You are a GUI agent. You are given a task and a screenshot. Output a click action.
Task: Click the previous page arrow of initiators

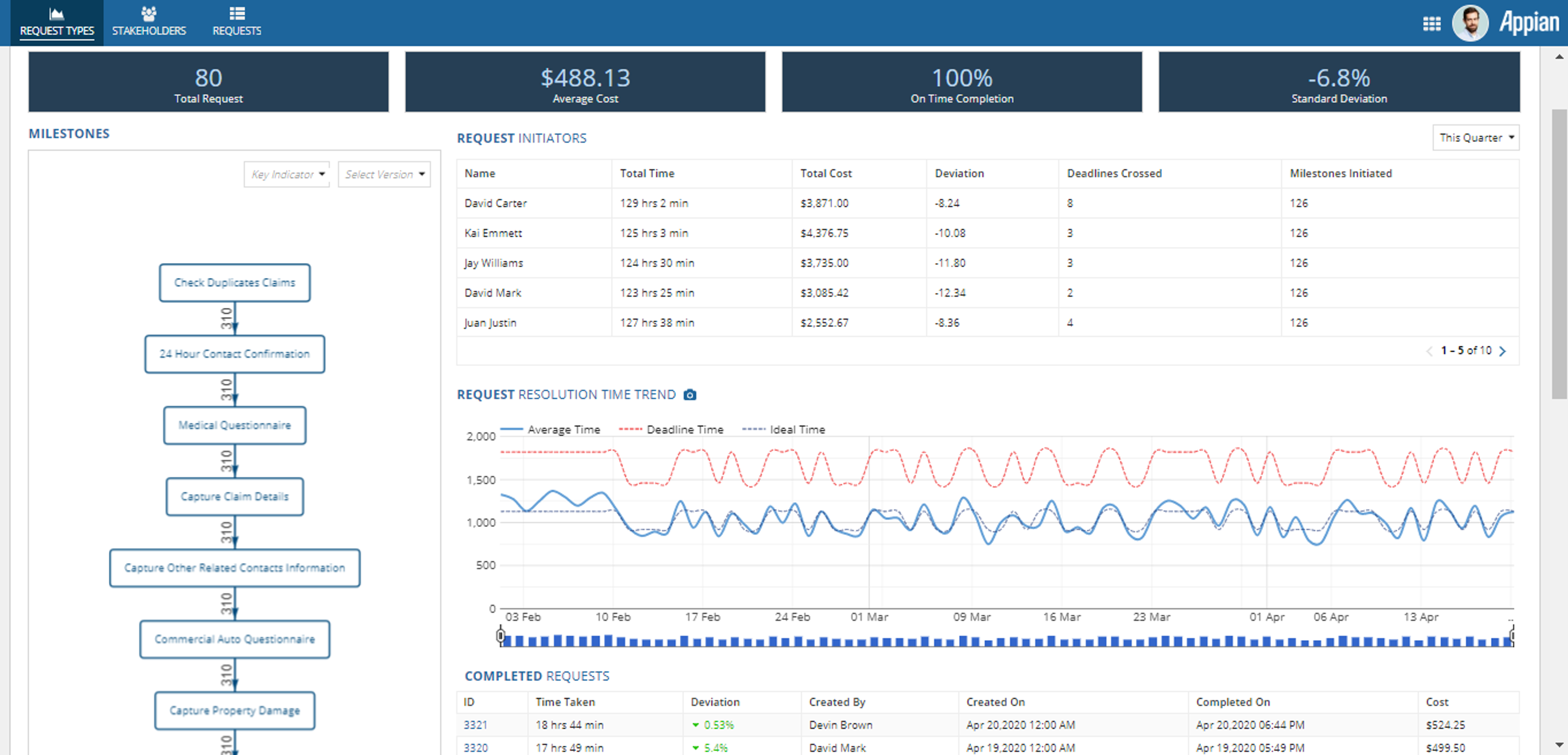click(1429, 351)
